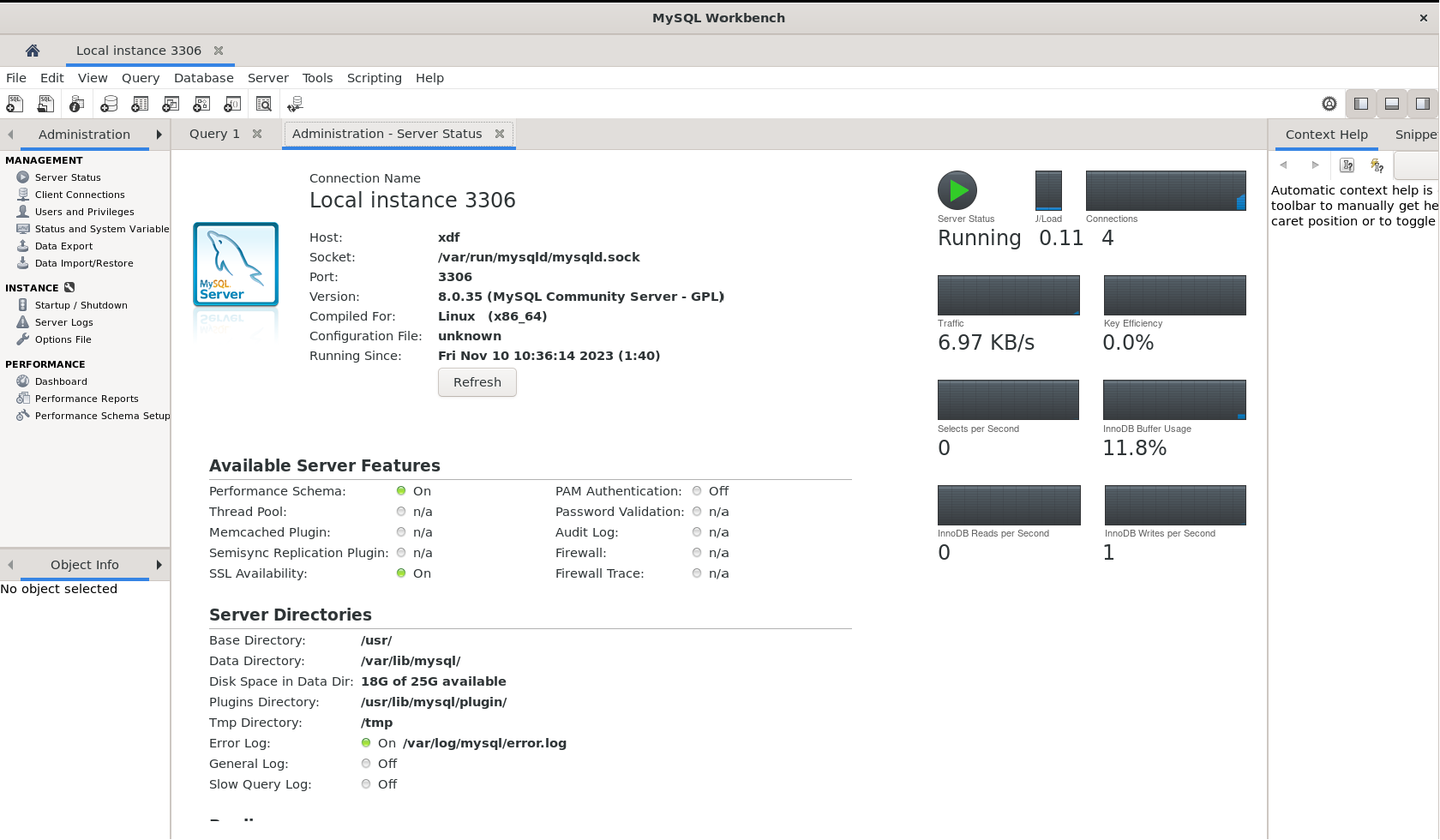
Task: Go back in Context Help
Action: pyautogui.click(x=1283, y=165)
